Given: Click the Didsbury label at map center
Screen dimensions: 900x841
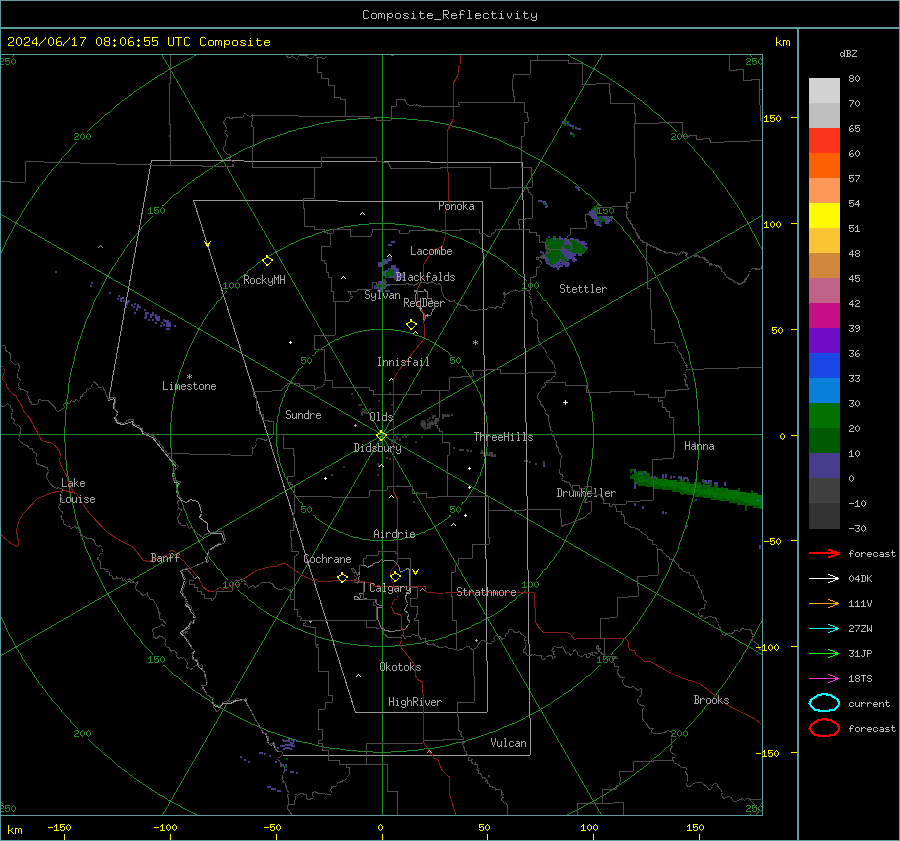Looking at the screenshot, I should click(377, 448).
